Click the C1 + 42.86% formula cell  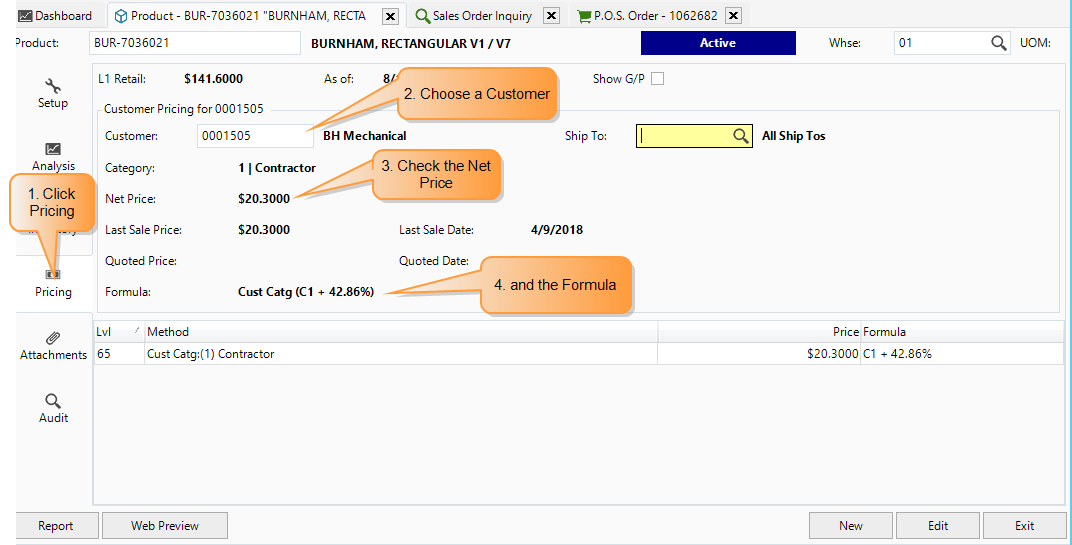coord(962,354)
